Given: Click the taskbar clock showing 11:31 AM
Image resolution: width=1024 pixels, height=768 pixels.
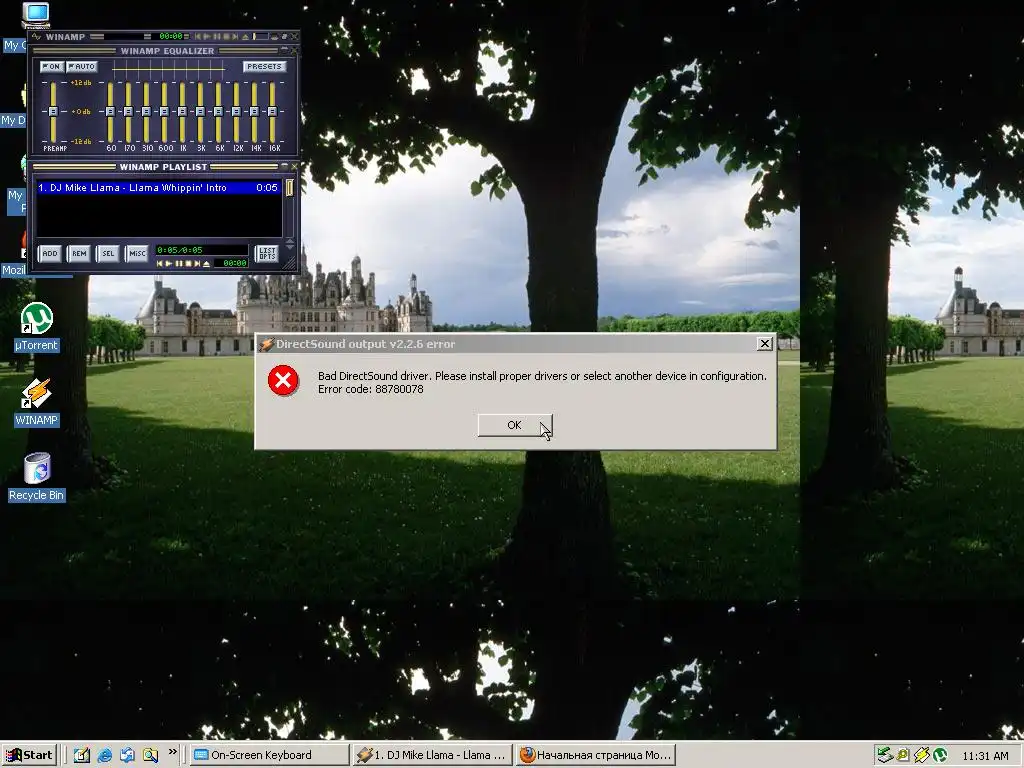Looking at the screenshot, I should pos(985,756).
